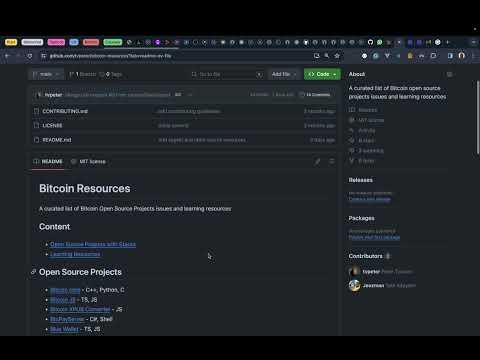The image size is (480, 360).
Task: Open the green tab group chip
Action: (x=113, y=42)
